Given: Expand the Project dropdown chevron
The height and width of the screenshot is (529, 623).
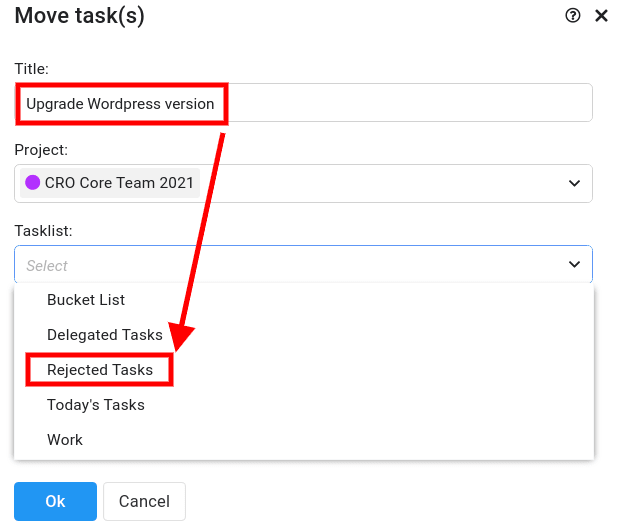Looking at the screenshot, I should coord(575,183).
